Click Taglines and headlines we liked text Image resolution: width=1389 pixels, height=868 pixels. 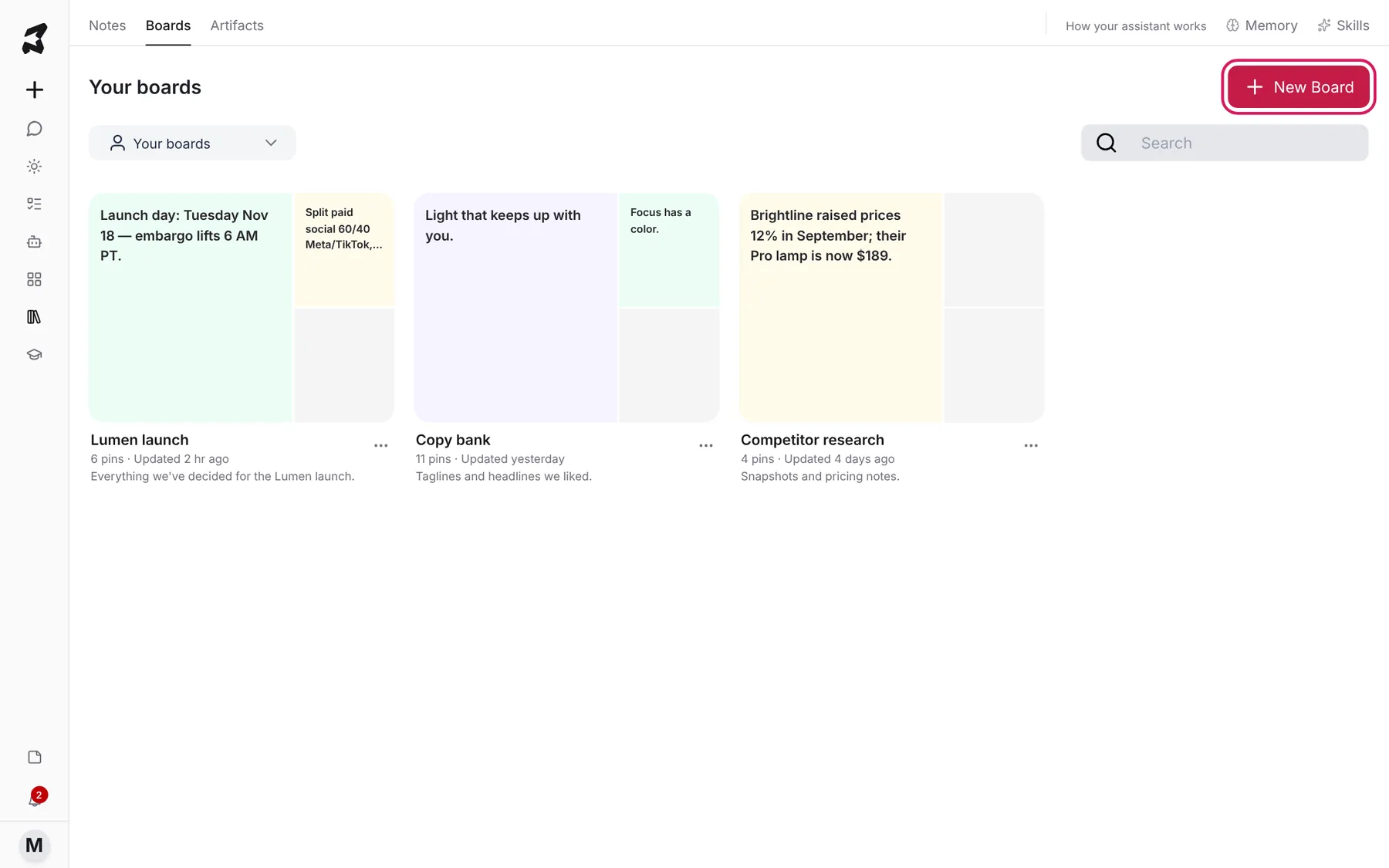(x=504, y=477)
